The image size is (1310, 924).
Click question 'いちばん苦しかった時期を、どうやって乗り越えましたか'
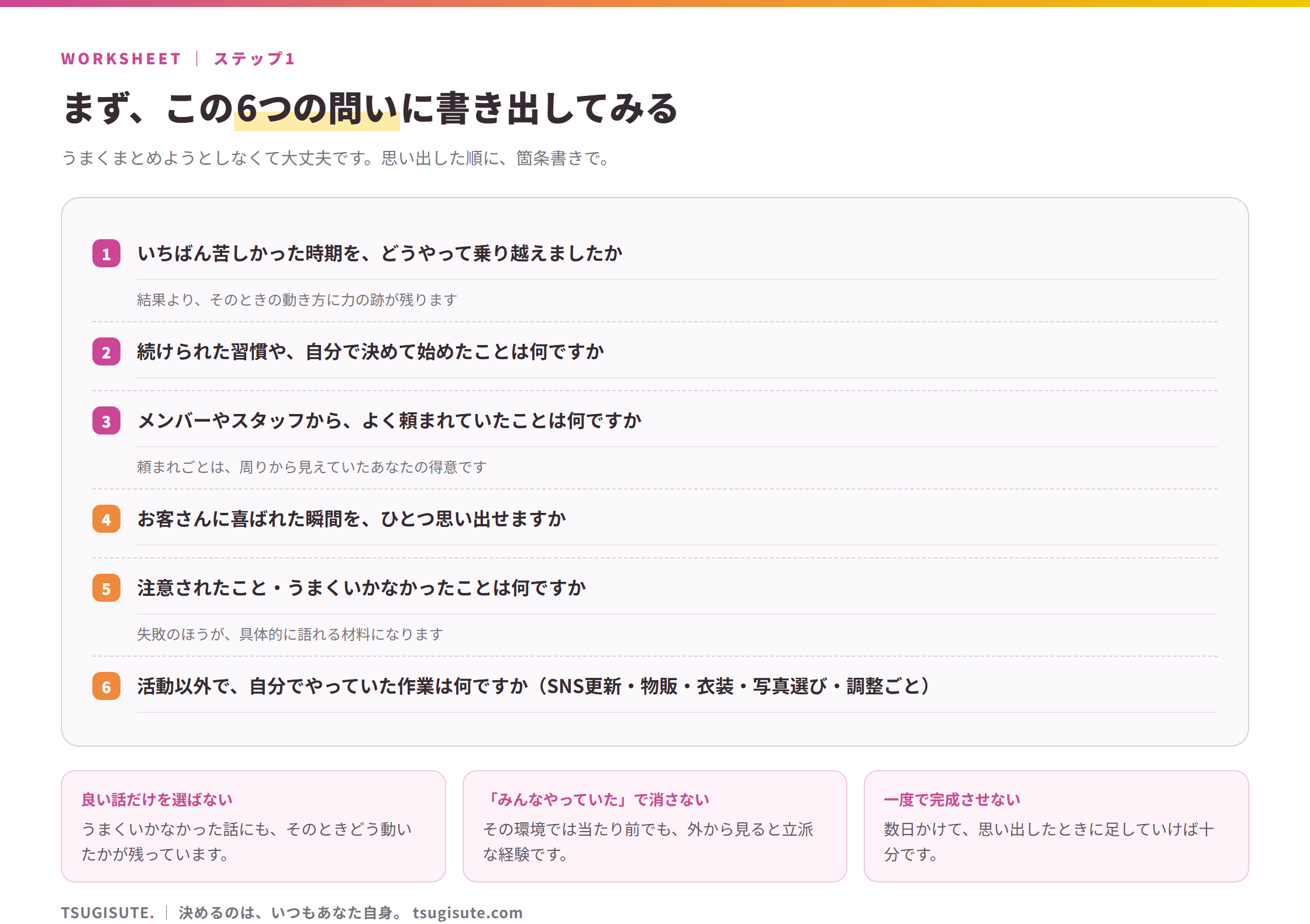[380, 253]
